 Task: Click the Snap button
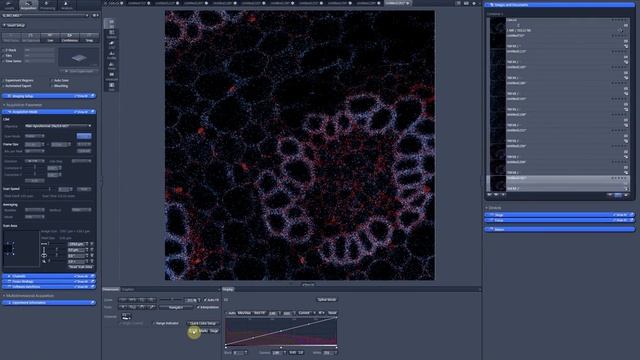89,38
